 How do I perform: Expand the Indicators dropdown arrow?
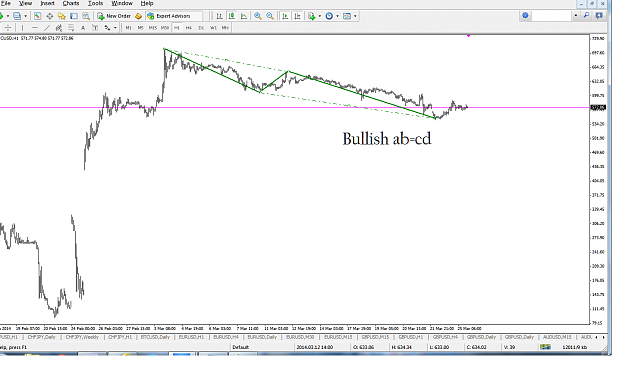tap(320, 16)
